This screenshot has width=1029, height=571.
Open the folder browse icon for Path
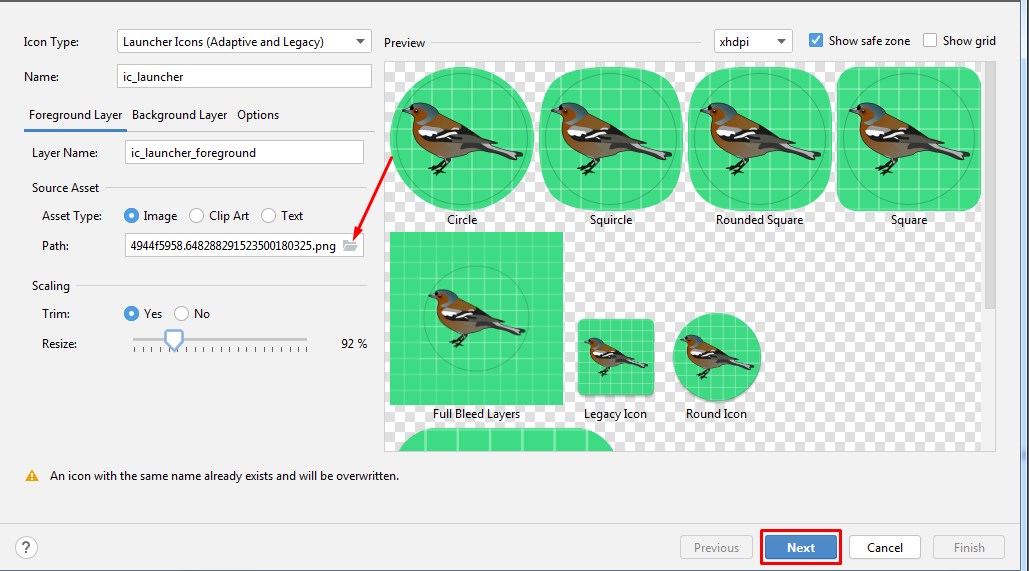point(350,246)
